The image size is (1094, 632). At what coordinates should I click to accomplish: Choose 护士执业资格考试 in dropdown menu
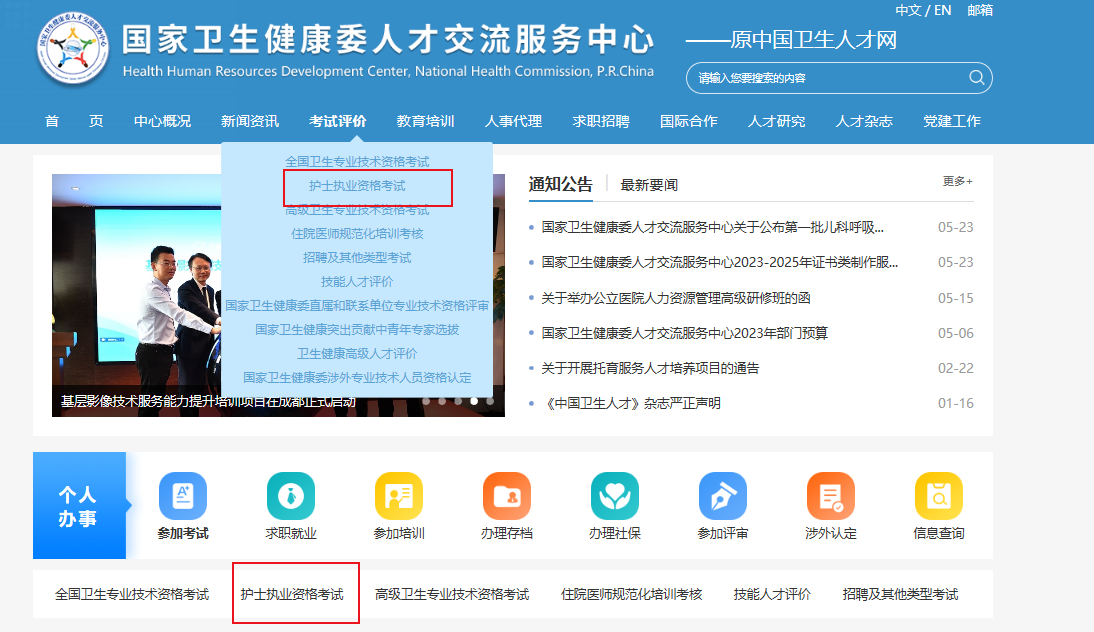(x=357, y=186)
